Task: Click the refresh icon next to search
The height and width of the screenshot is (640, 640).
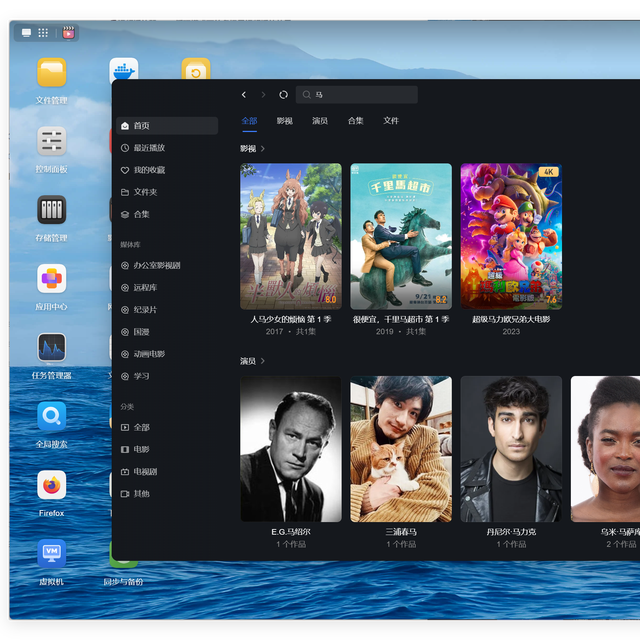Action: pyautogui.click(x=283, y=95)
